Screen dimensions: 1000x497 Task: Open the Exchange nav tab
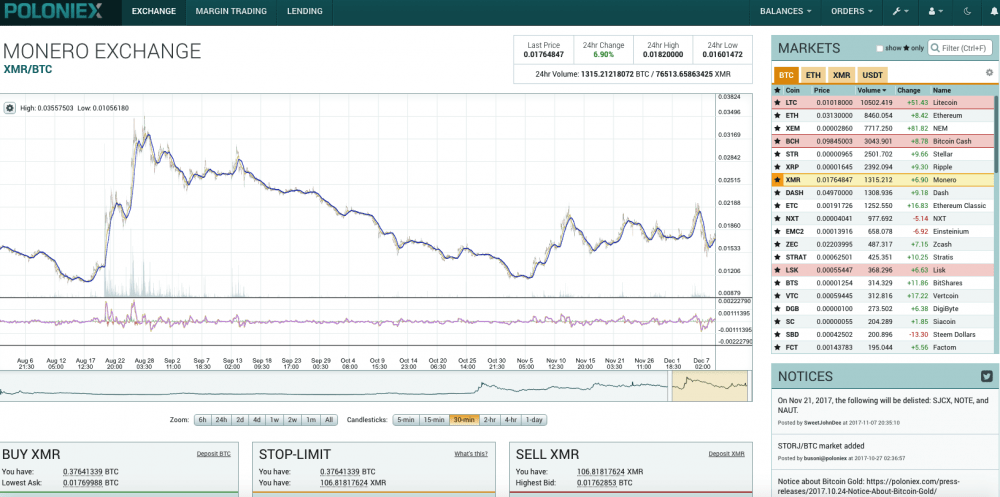click(x=154, y=11)
